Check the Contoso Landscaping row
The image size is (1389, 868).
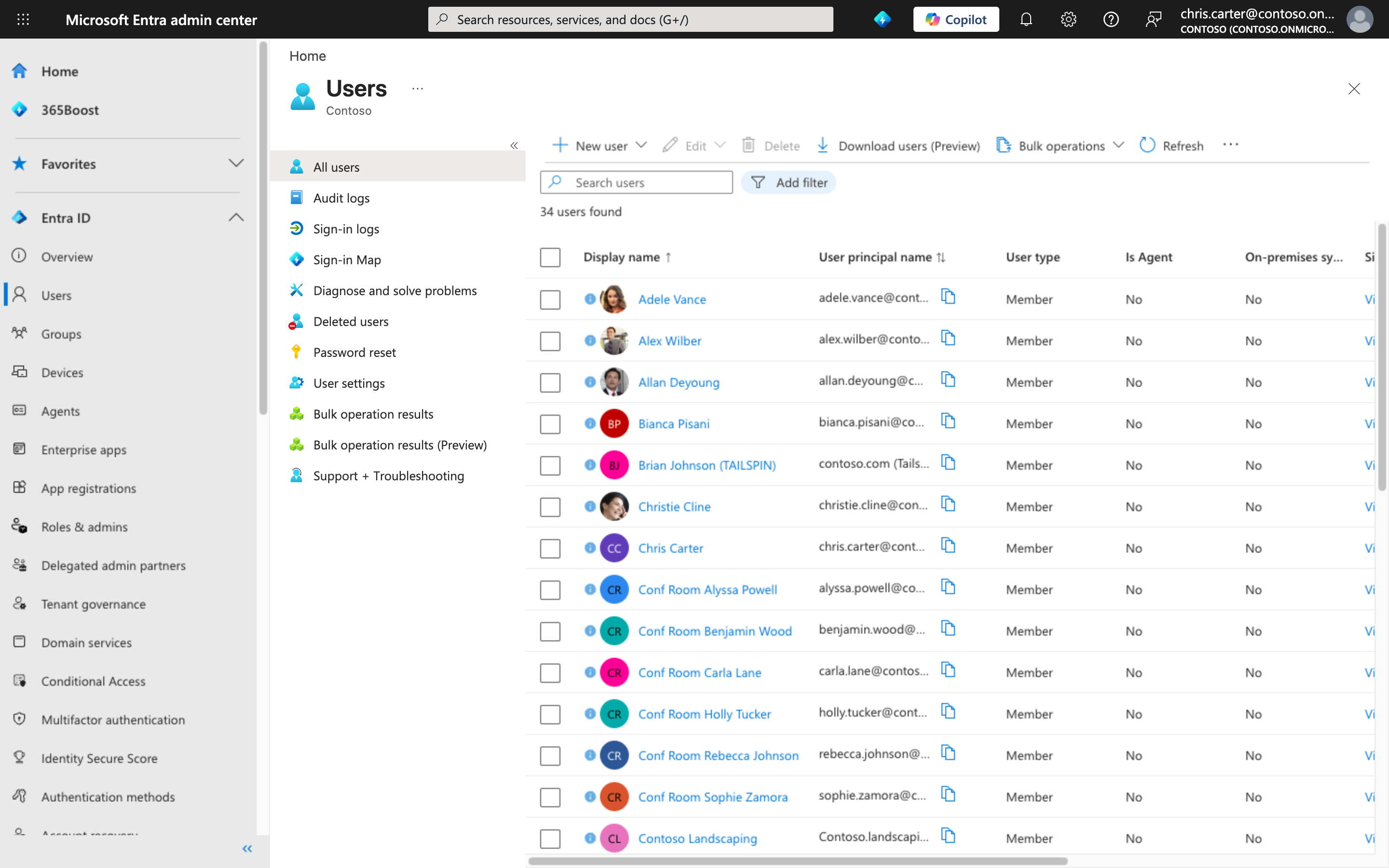(550, 838)
